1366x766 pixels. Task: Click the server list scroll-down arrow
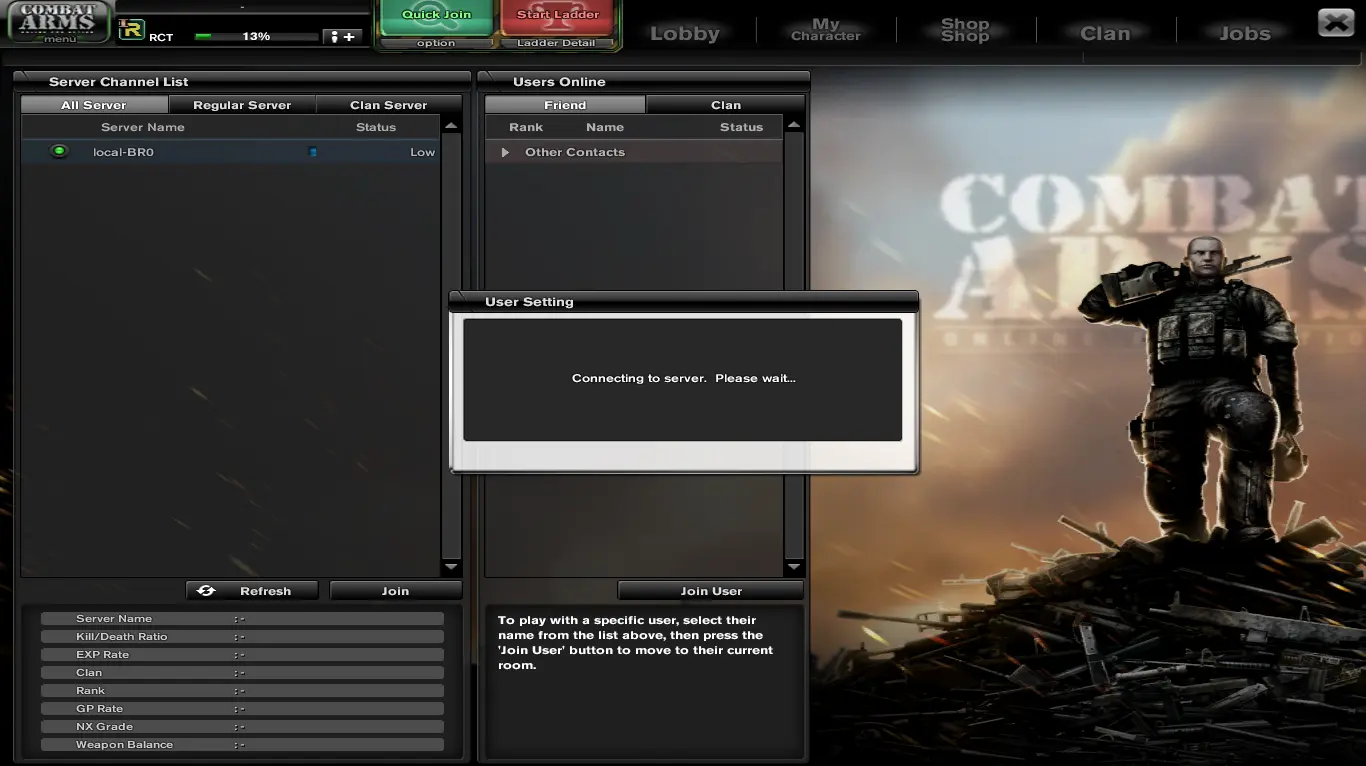coord(451,567)
